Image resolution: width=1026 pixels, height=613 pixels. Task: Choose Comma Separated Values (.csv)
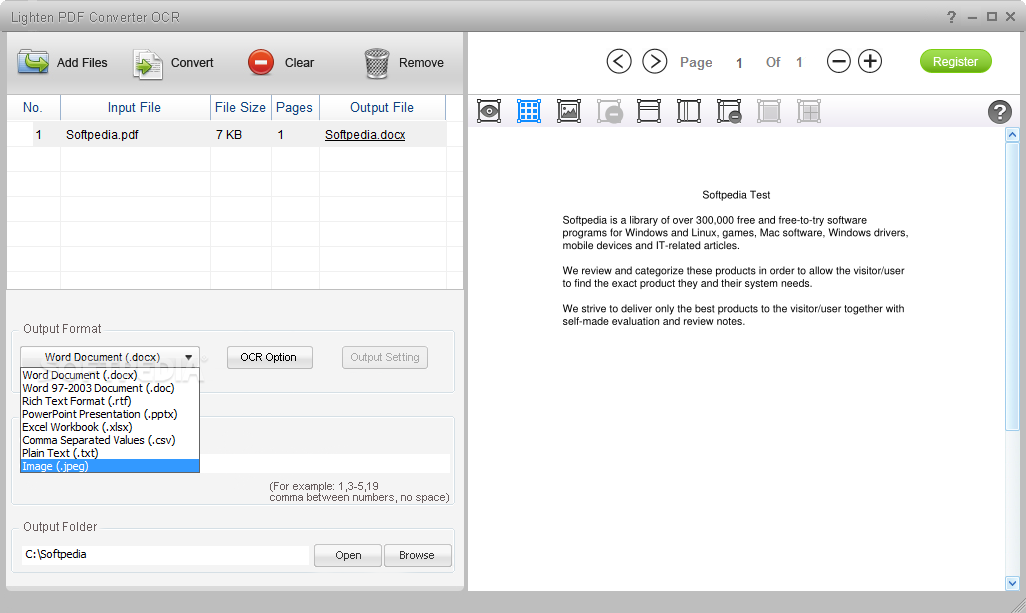click(x=109, y=440)
